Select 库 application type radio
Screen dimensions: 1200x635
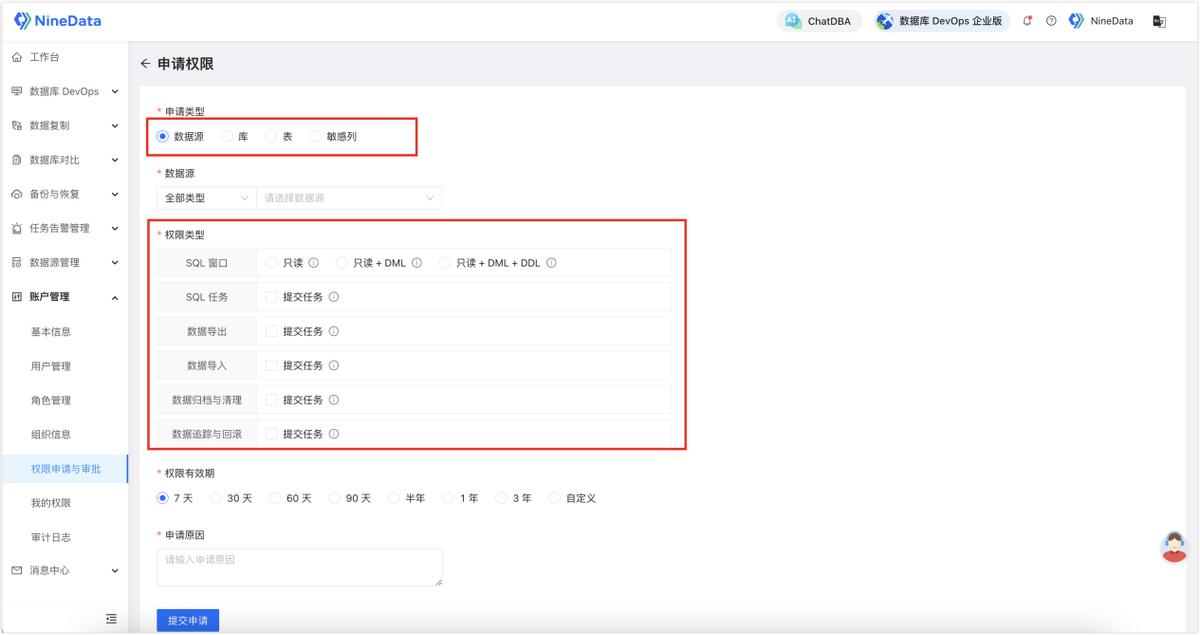click(227, 136)
